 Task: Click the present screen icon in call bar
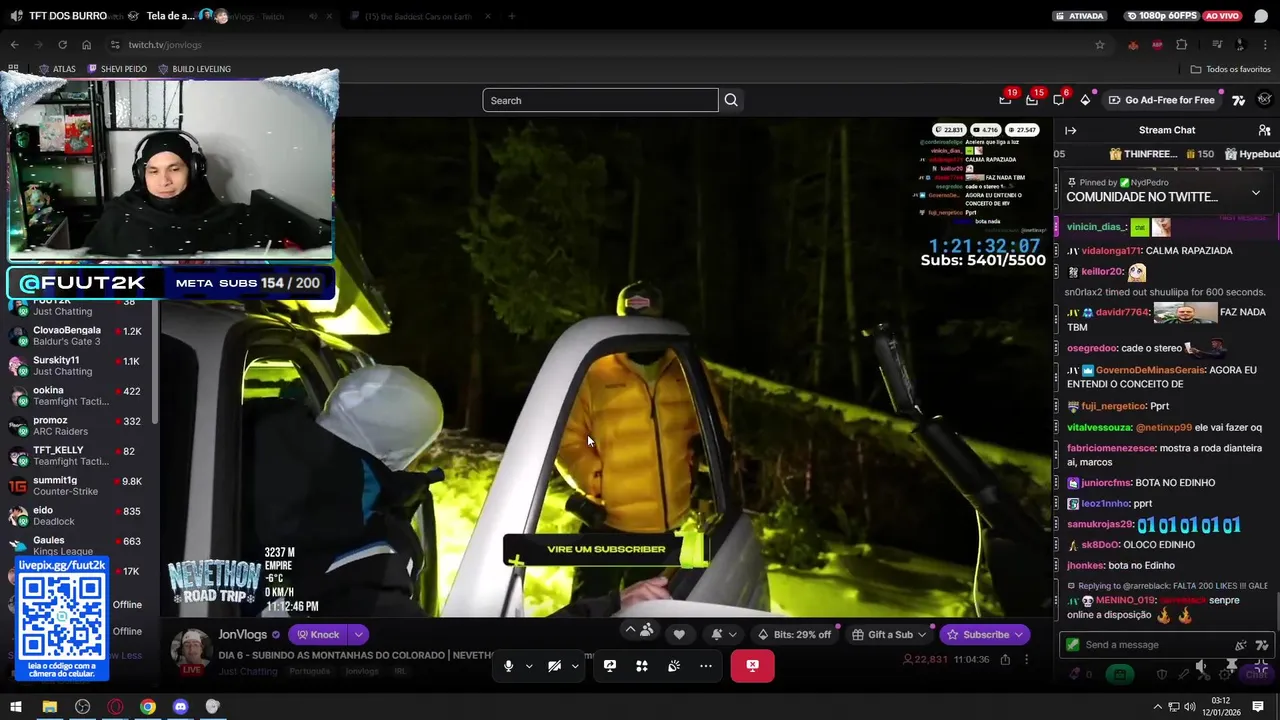point(610,666)
